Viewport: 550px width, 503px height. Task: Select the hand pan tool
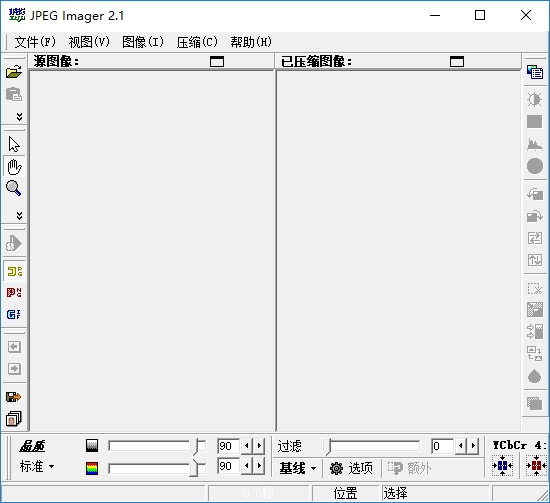tap(14, 167)
